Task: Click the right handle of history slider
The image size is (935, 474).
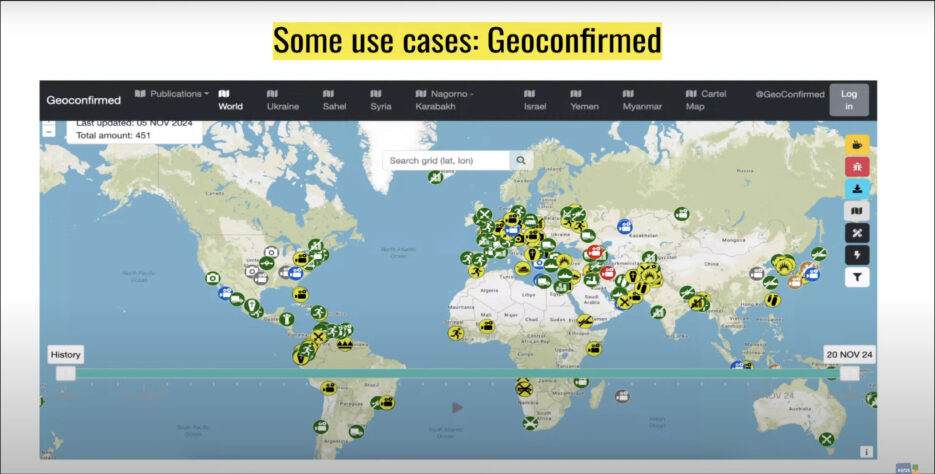Action: 849,373
